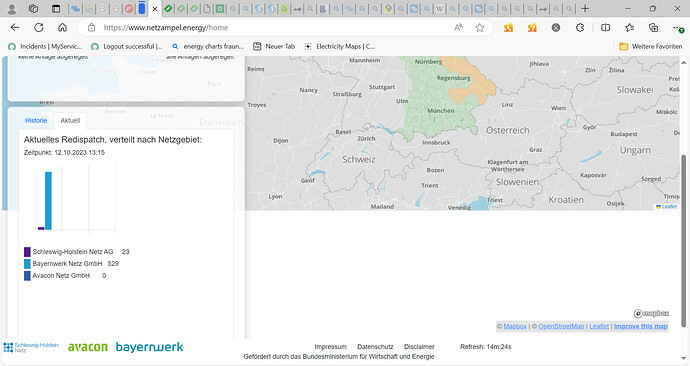Switch to the green D icon tab
The image size is (690, 366).
[220, 8]
